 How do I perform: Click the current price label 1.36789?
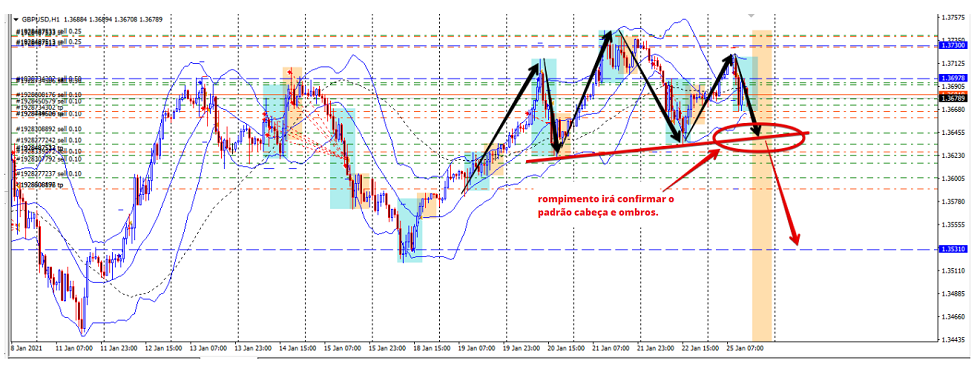pos(951,98)
